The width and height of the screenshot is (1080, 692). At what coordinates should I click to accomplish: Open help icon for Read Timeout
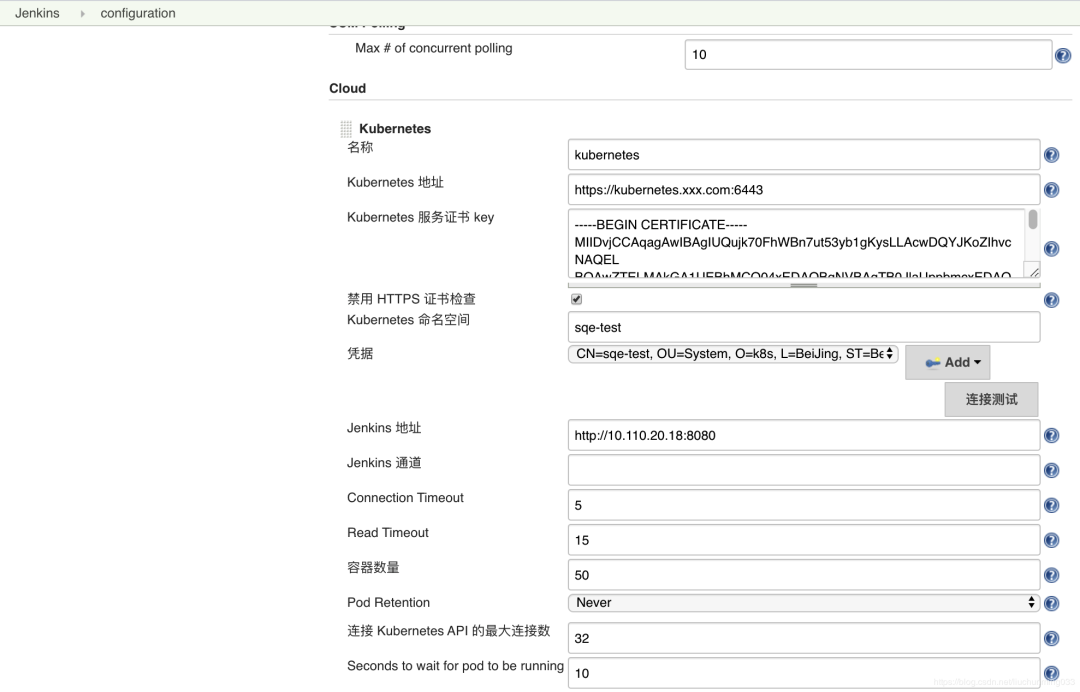[x=1051, y=541]
